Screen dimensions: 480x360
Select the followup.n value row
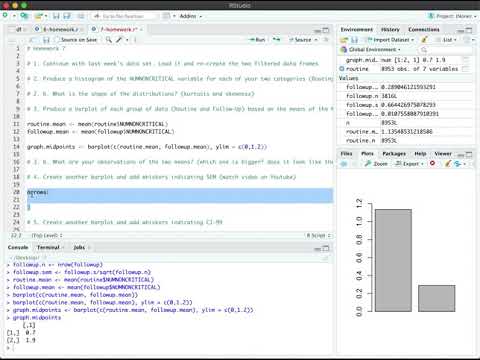coord(405,96)
